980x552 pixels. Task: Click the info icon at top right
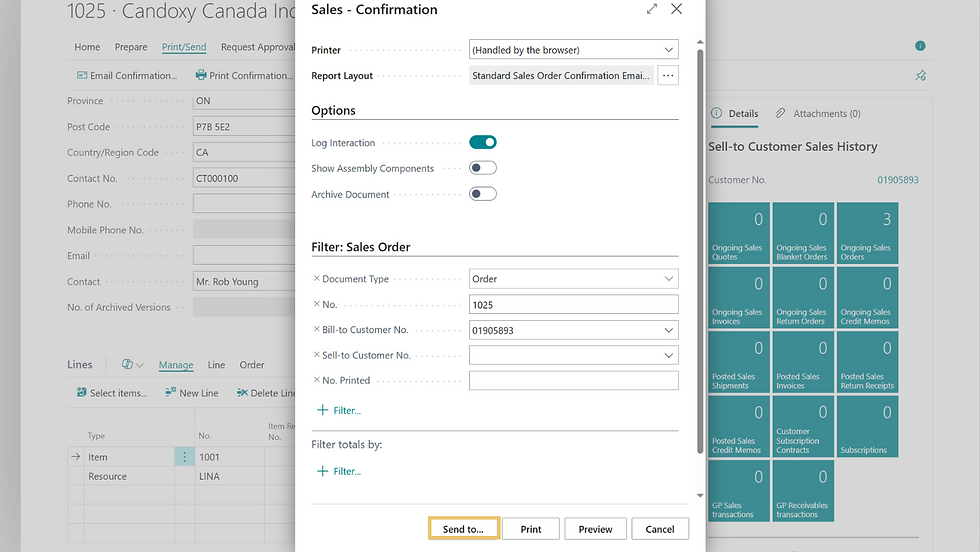(x=920, y=46)
